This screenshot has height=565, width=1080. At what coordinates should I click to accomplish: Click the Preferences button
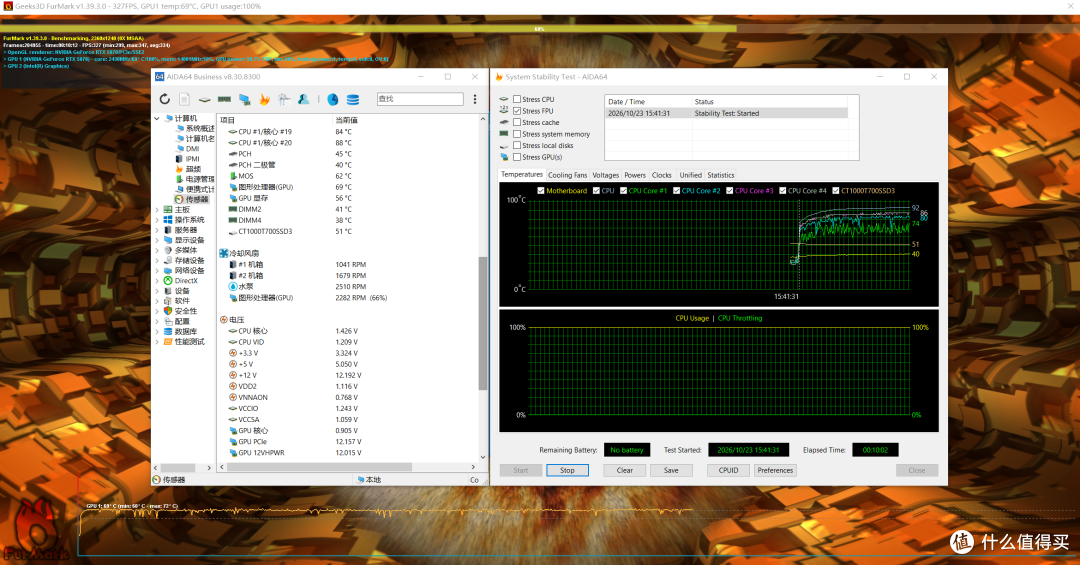point(775,470)
